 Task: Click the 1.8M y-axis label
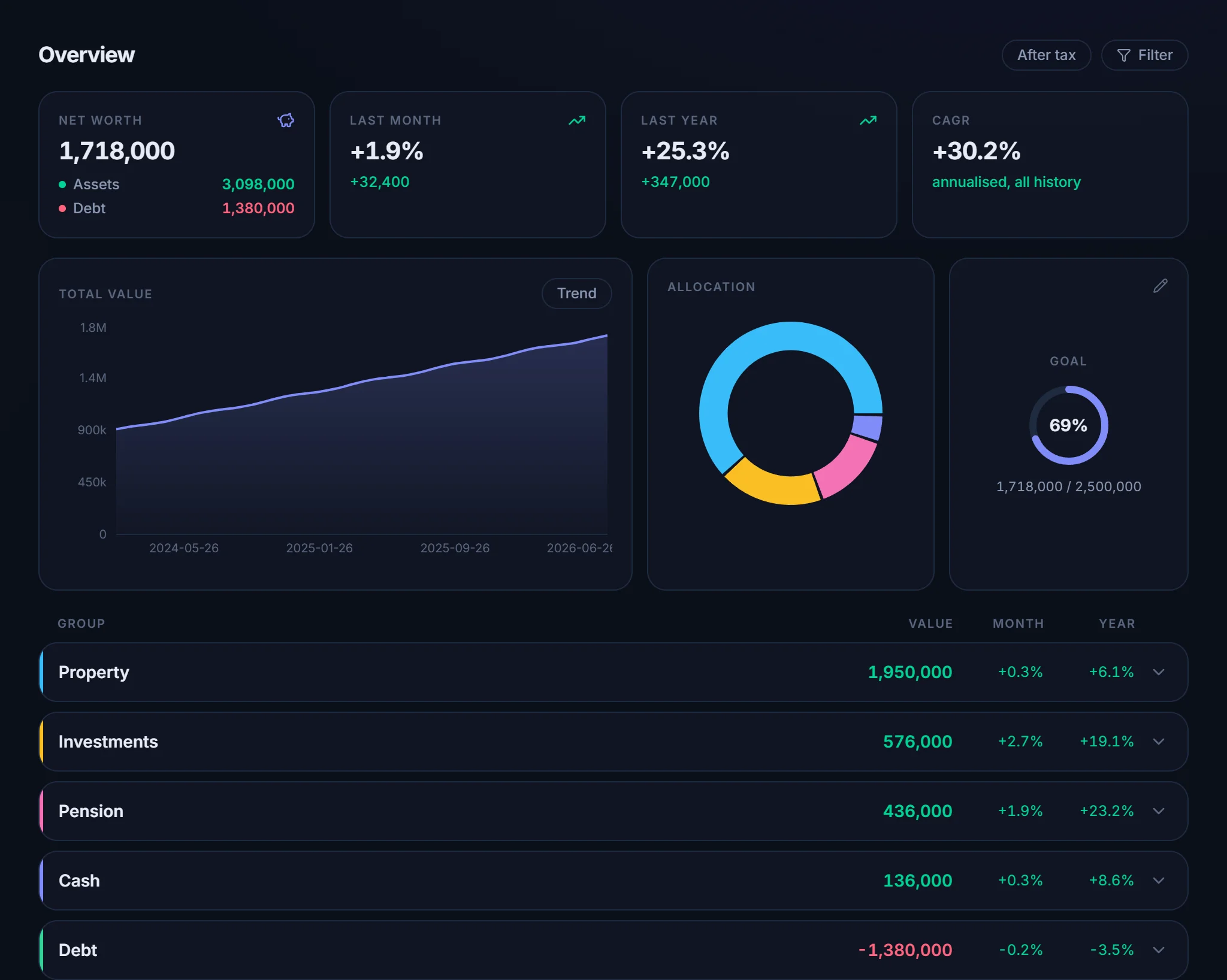coord(93,328)
